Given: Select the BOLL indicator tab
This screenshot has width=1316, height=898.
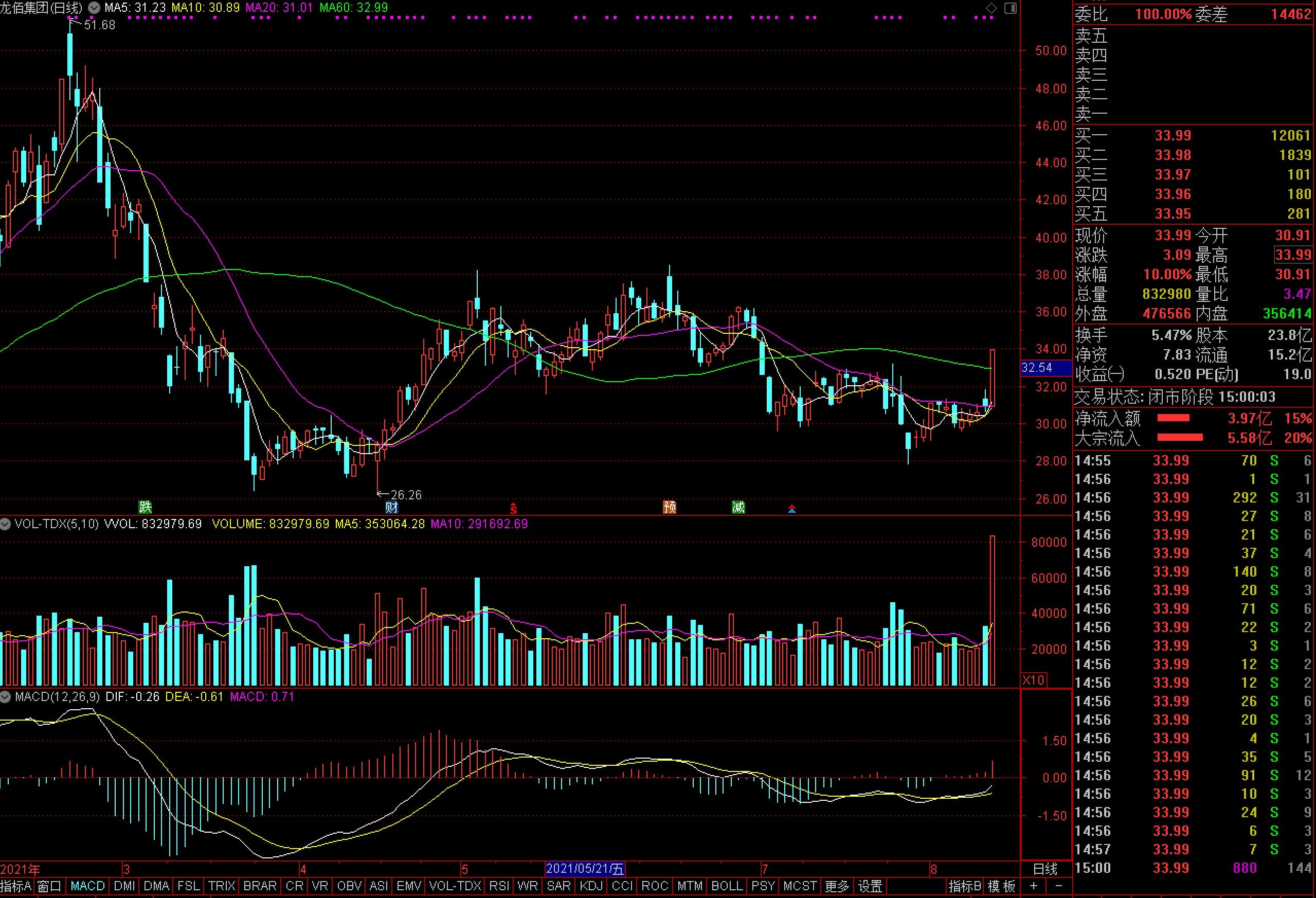Looking at the screenshot, I should point(727,886).
